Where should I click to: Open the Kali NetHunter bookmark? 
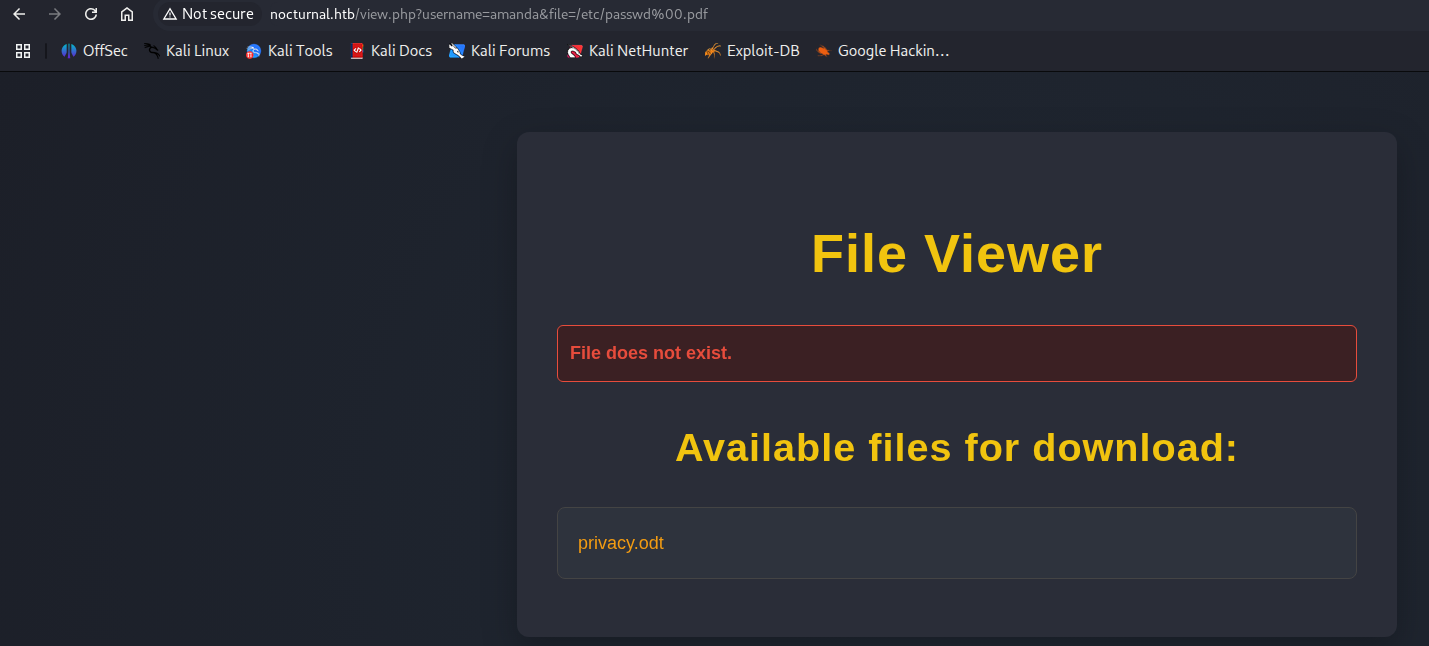click(627, 51)
